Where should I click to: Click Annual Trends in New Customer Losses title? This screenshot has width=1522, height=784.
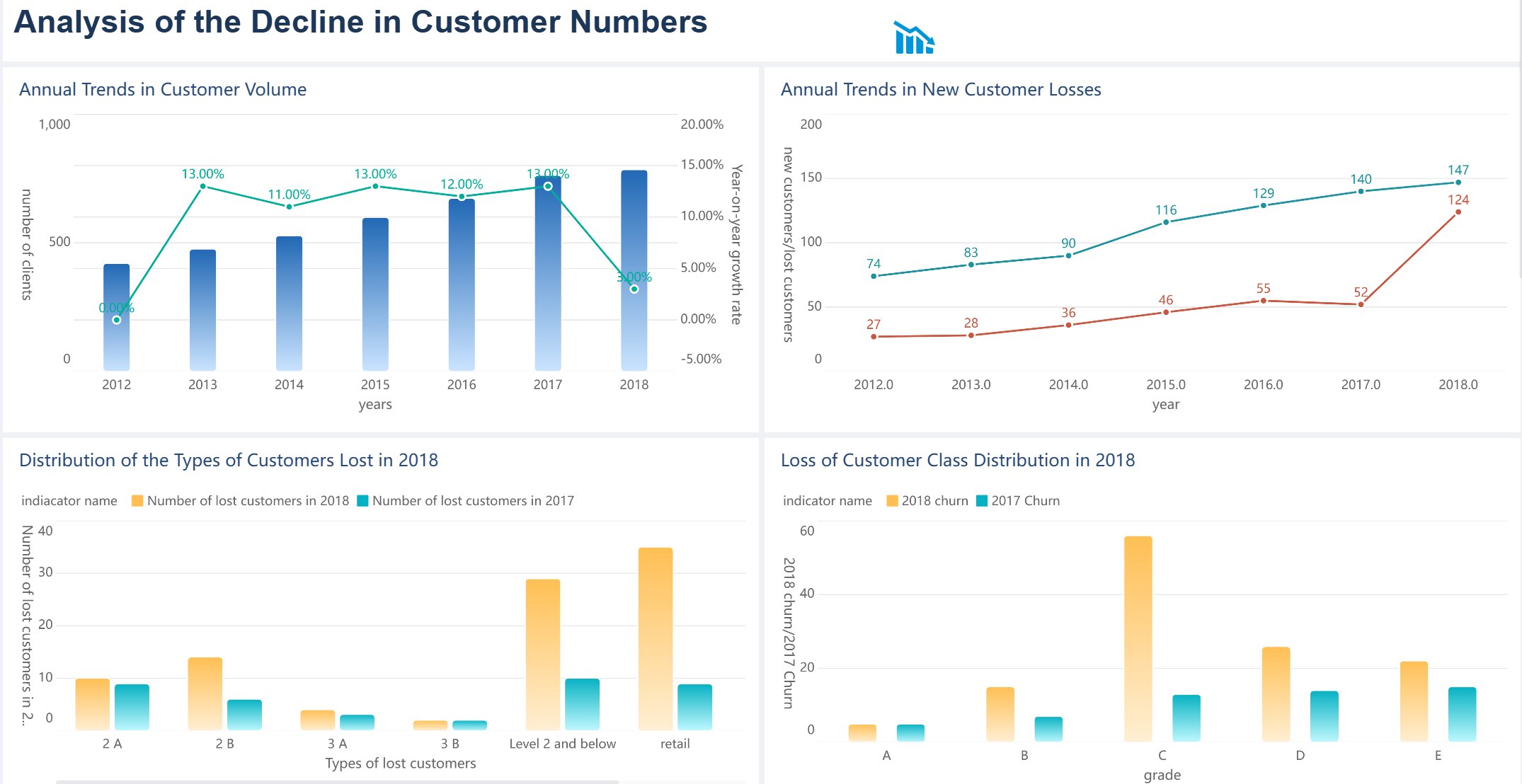(x=941, y=90)
